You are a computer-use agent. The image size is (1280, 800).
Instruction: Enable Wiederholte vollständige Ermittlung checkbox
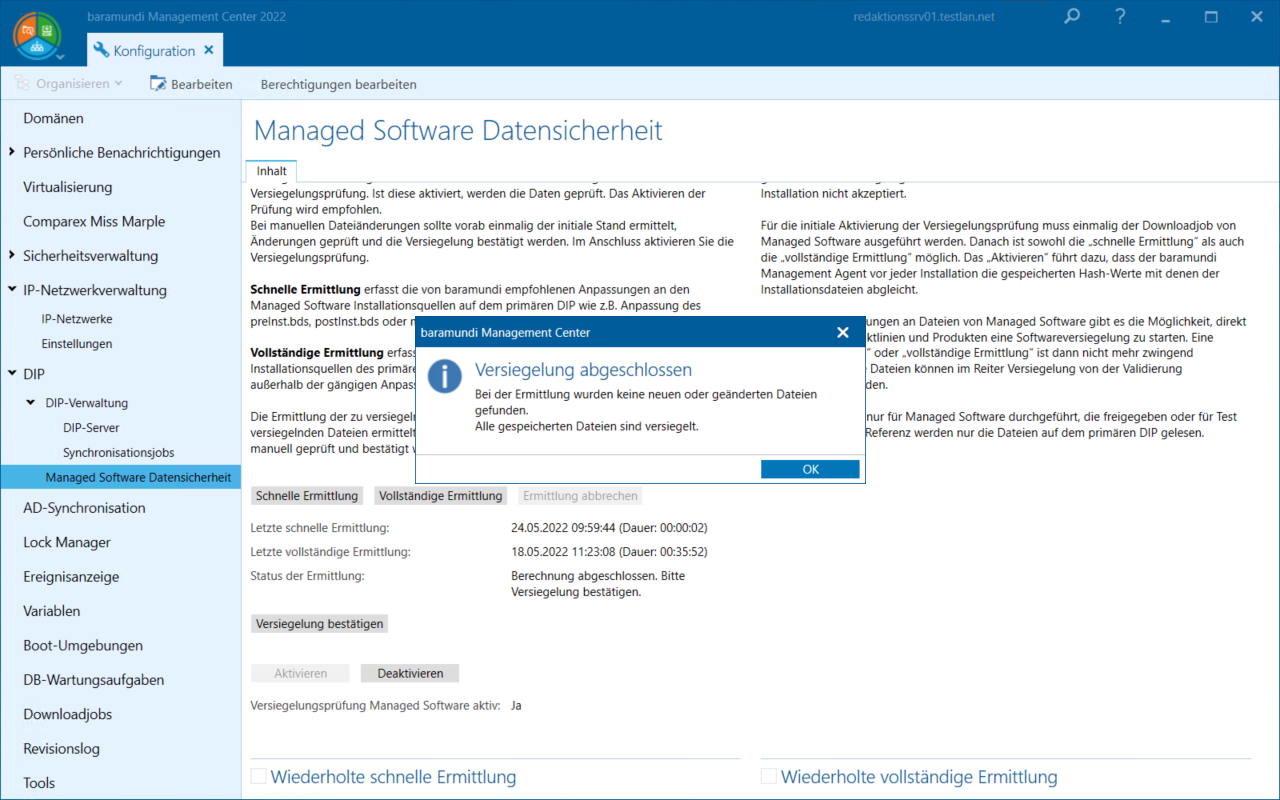(x=769, y=776)
